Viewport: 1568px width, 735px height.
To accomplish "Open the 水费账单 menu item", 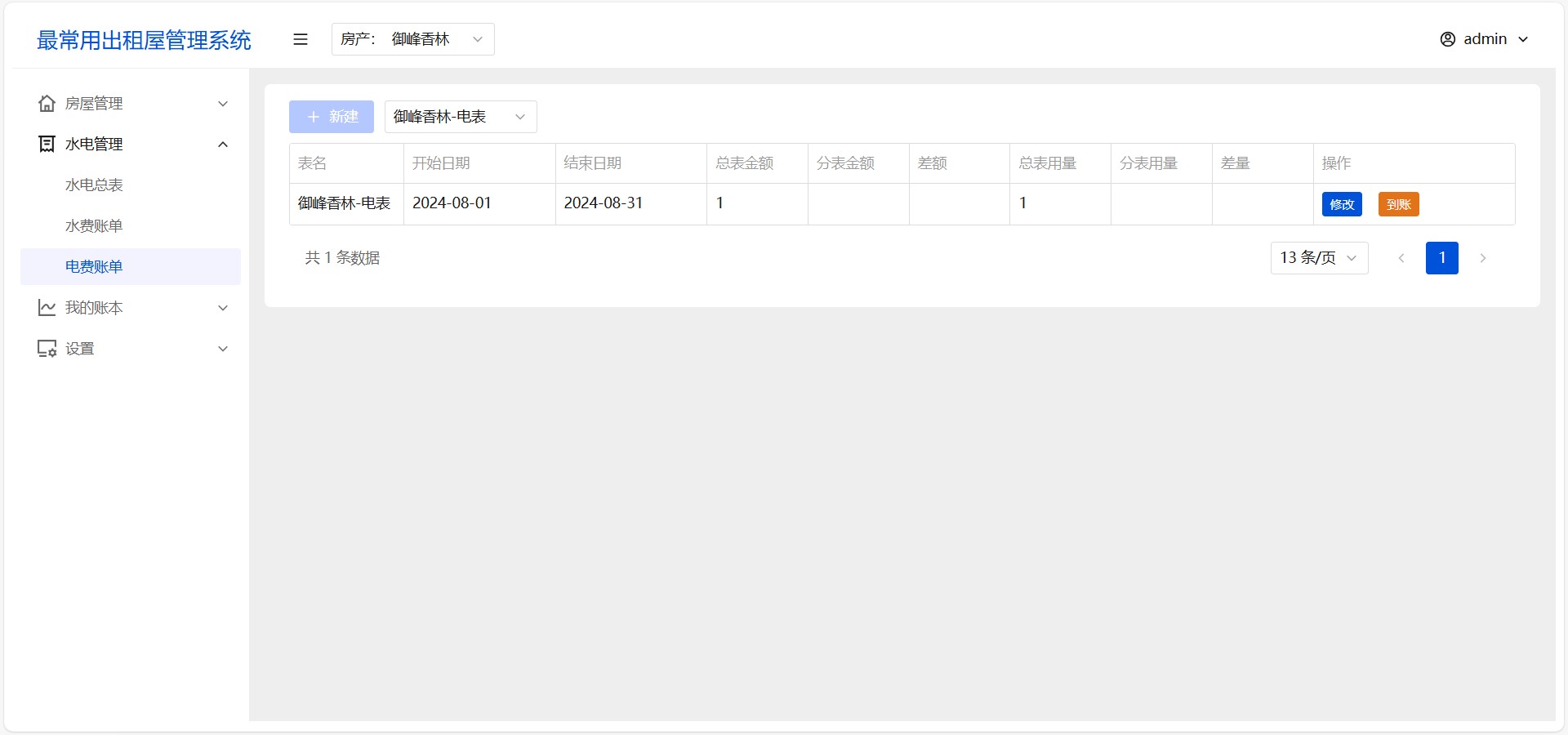I will 131,225.
